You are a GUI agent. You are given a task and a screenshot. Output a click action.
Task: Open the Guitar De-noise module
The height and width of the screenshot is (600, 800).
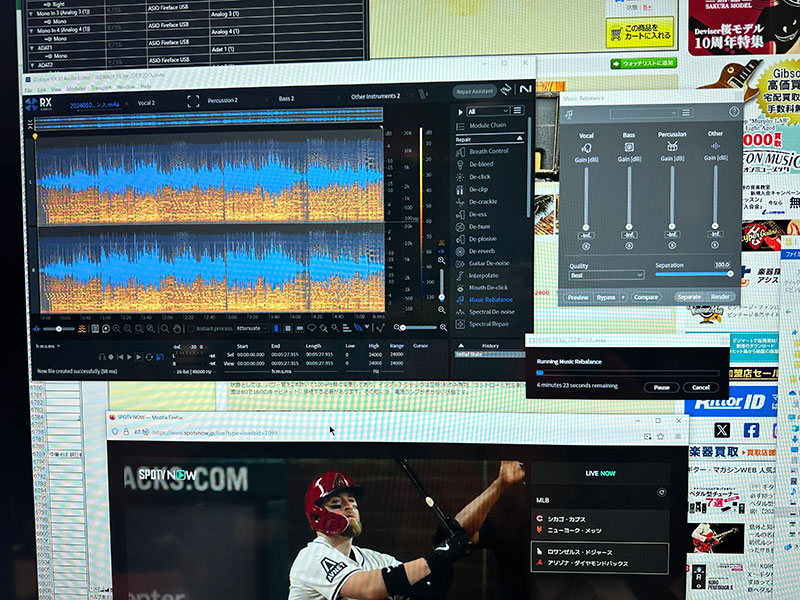(x=483, y=263)
